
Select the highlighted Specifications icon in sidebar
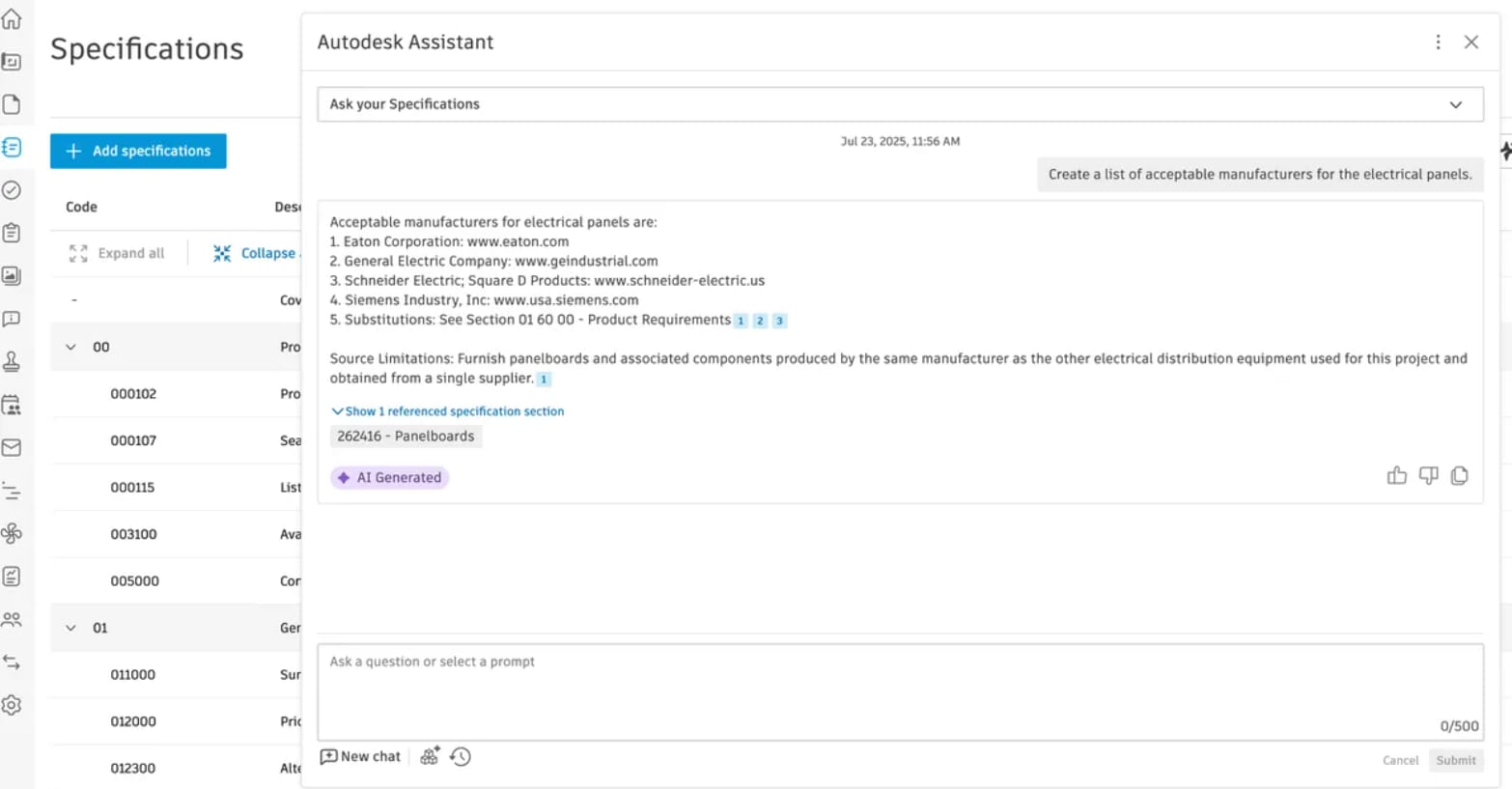(x=14, y=147)
